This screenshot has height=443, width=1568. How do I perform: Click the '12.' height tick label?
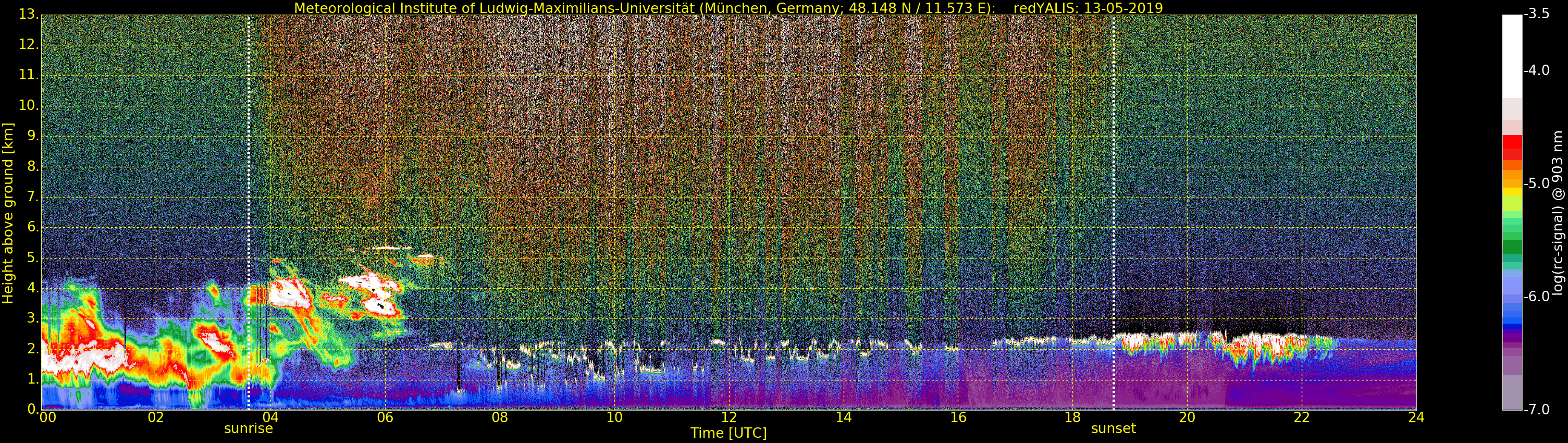(29, 45)
